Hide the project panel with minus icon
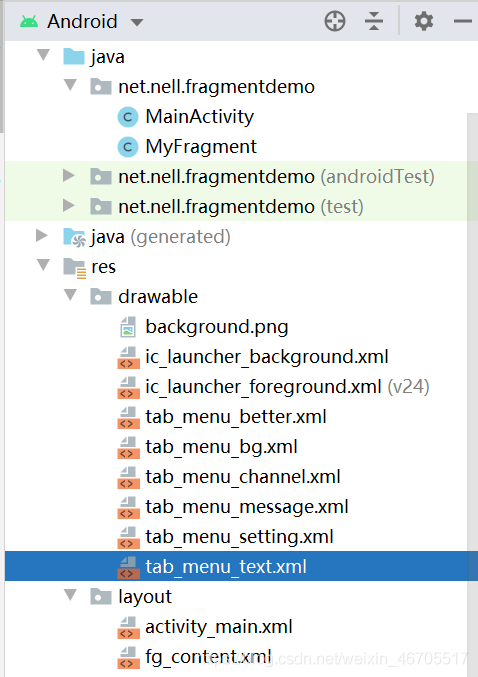This screenshot has height=677, width=478. click(462, 21)
